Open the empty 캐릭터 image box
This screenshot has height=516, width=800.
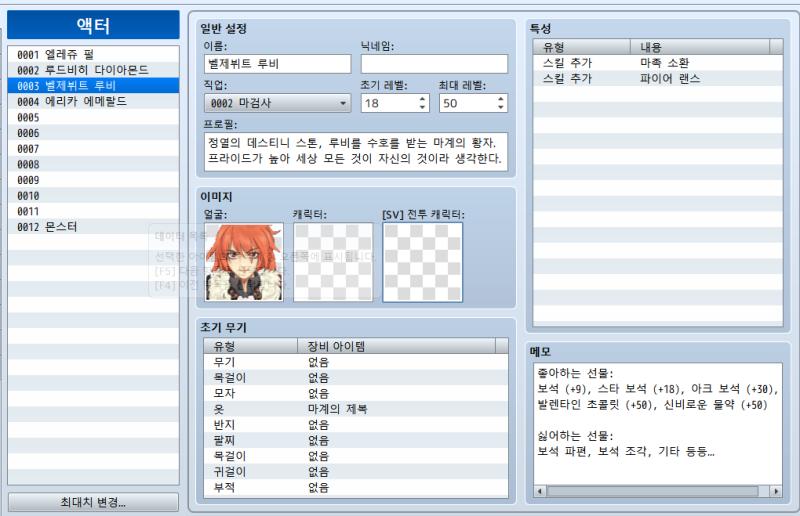333,262
